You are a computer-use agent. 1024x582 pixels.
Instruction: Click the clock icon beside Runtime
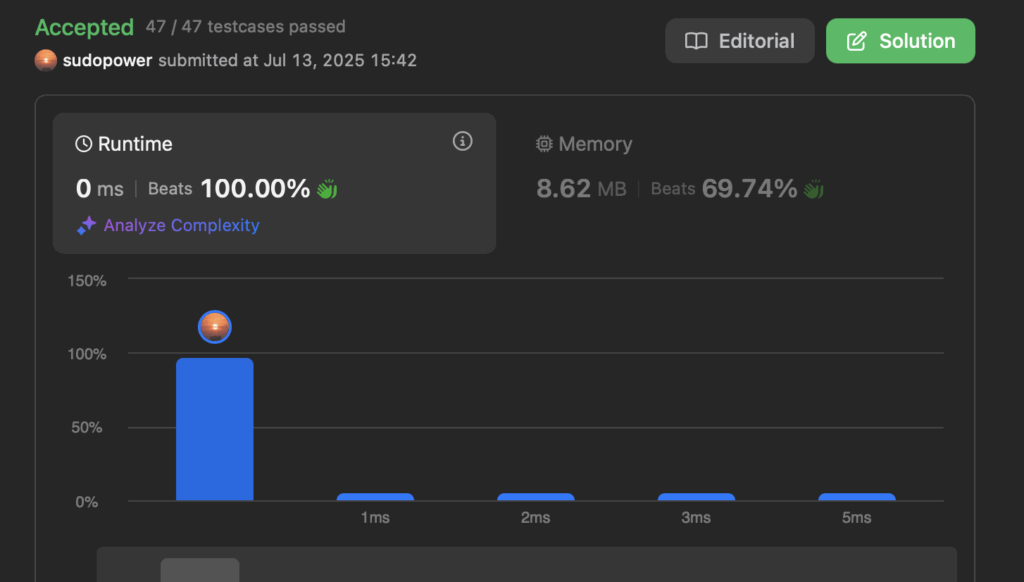point(84,144)
